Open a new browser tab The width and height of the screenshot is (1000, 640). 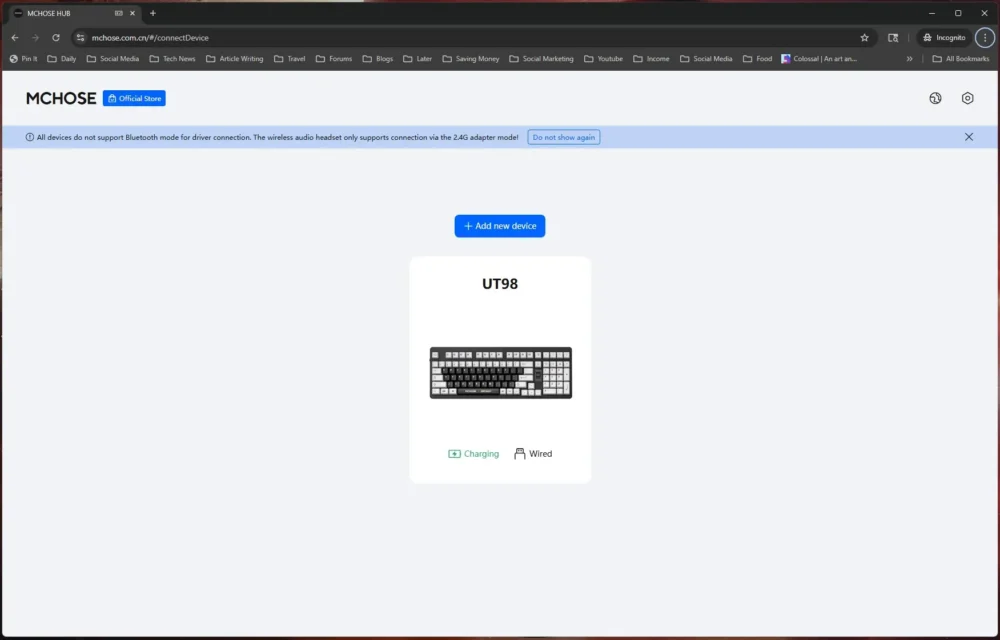click(152, 13)
